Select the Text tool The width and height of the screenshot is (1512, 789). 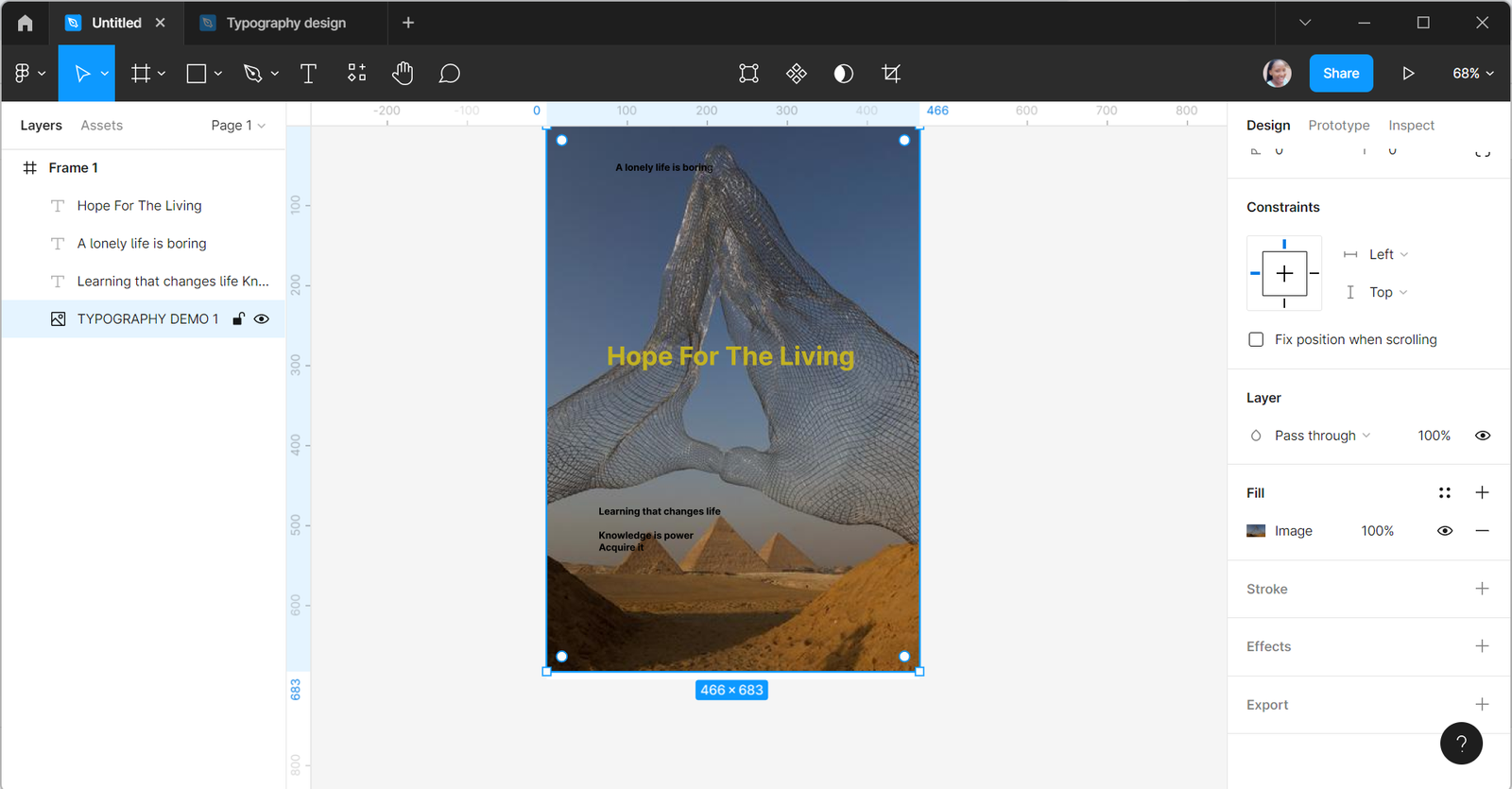pyautogui.click(x=308, y=73)
